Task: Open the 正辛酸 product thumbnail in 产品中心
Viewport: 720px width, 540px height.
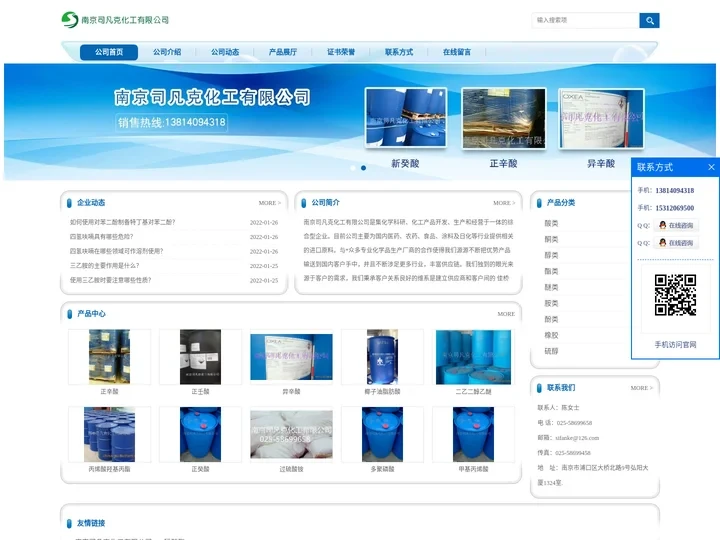Action: click(x=109, y=357)
